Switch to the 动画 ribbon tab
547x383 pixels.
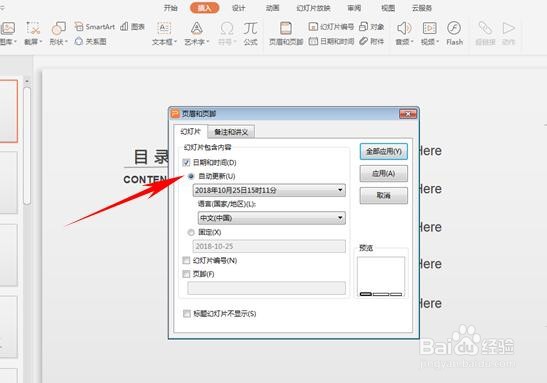pos(272,8)
